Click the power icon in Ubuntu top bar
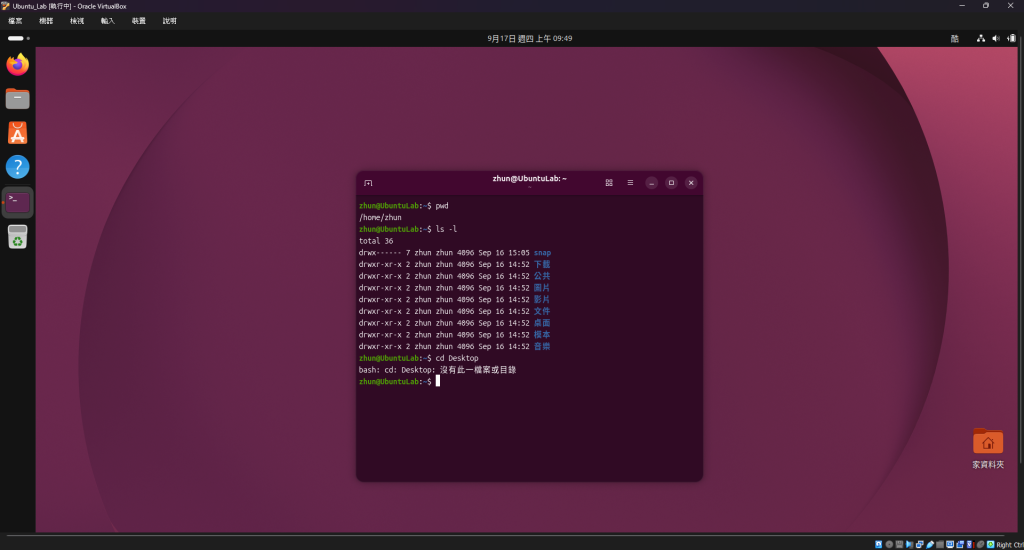Viewport: 1024px width, 550px height. point(1011,39)
